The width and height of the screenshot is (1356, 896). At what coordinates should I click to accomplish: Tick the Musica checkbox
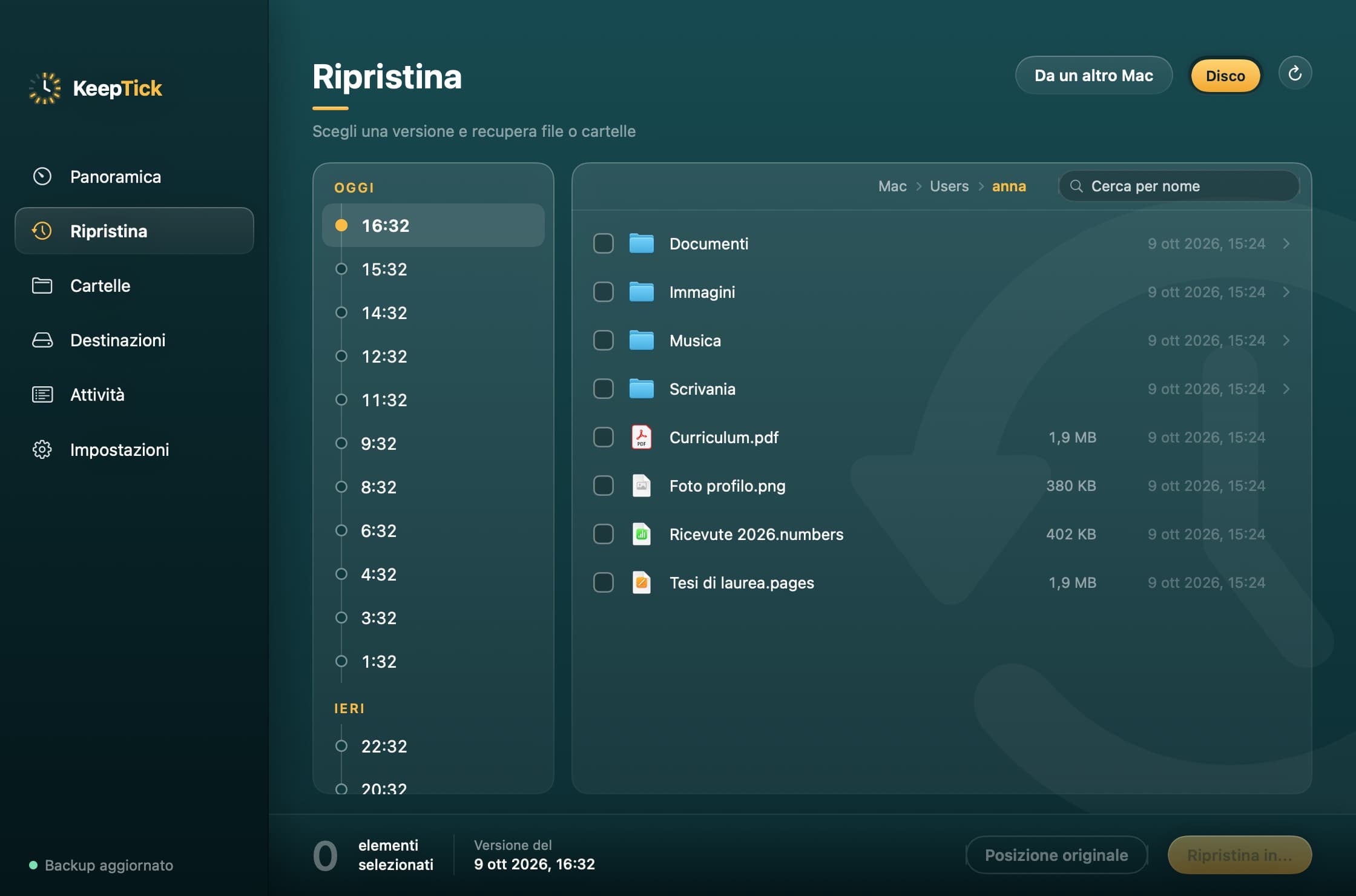pos(604,340)
